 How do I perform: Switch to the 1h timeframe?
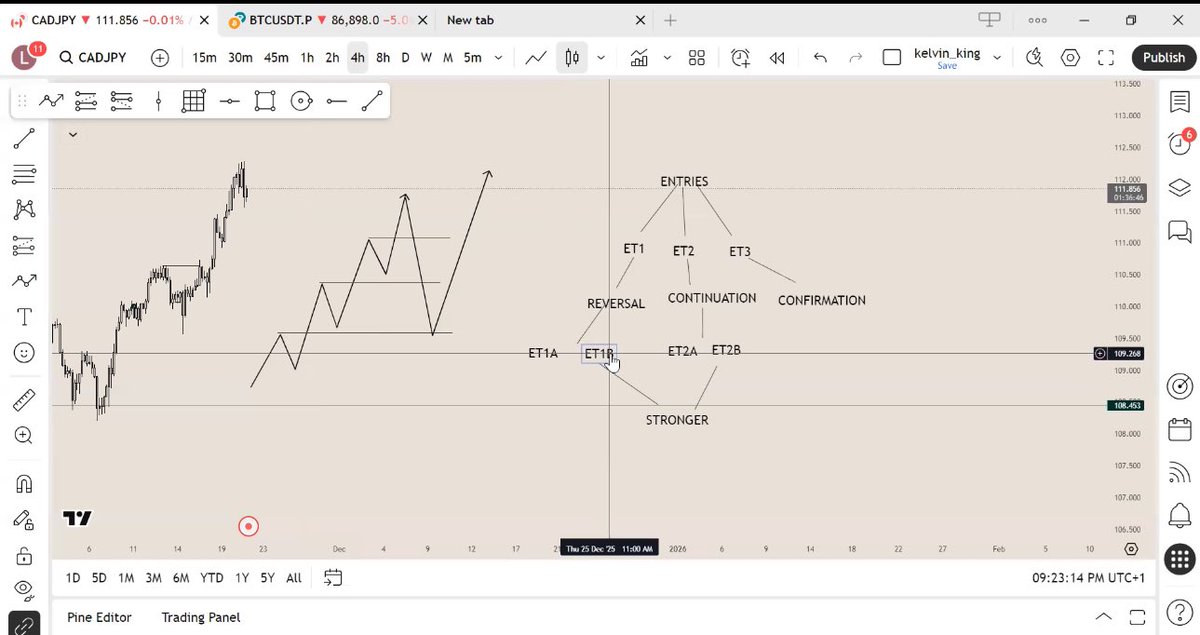[x=307, y=58]
